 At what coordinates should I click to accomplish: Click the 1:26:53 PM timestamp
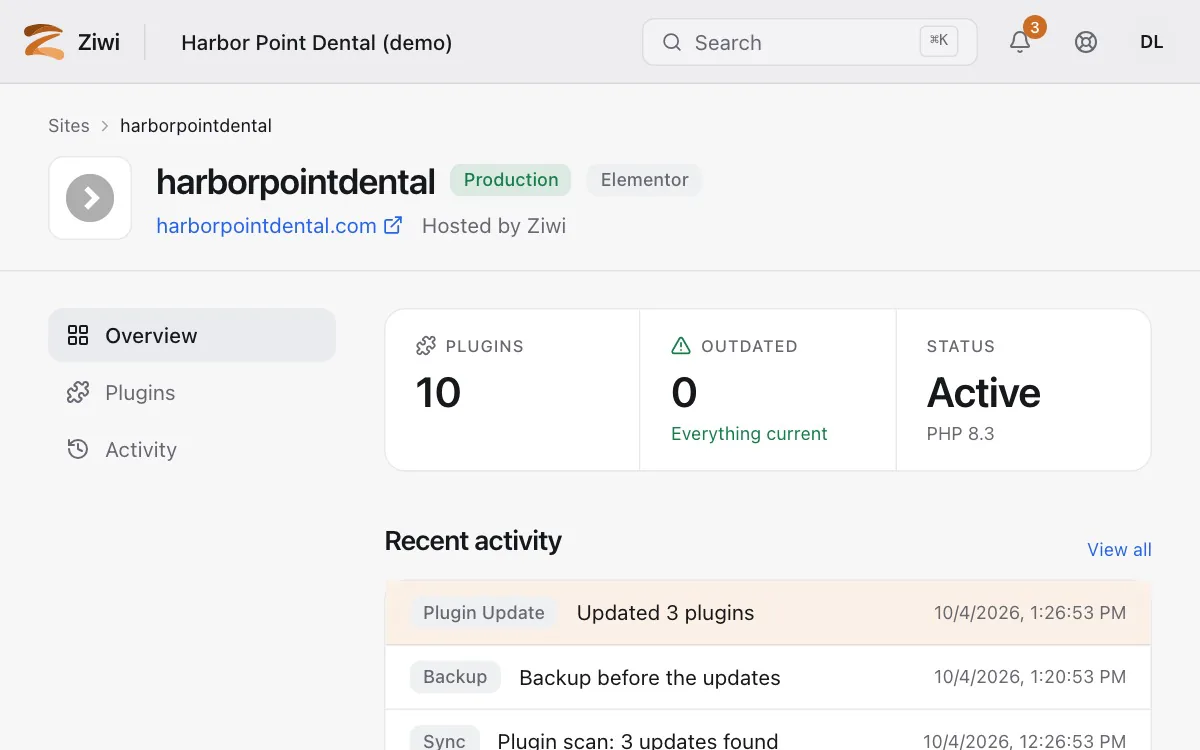coord(1030,613)
